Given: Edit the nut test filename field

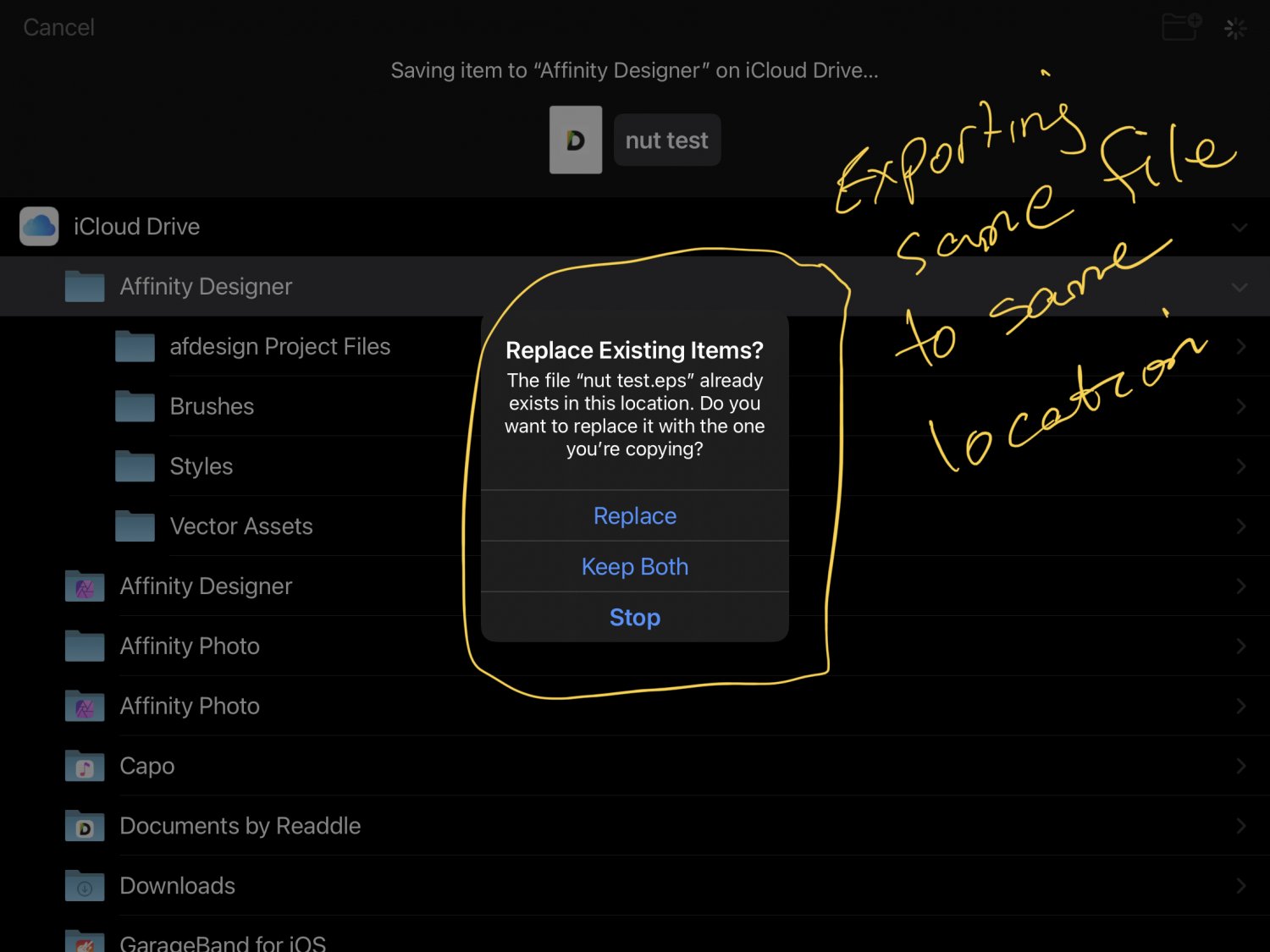Looking at the screenshot, I should [x=666, y=140].
